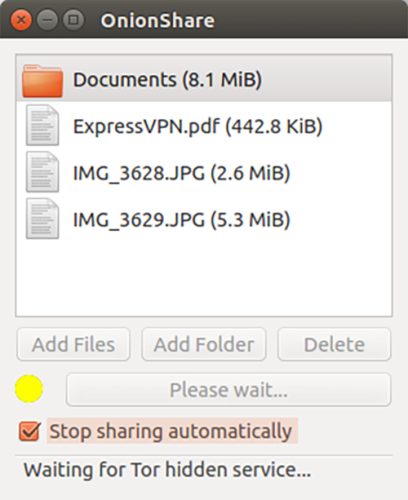The width and height of the screenshot is (408, 500).
Task: Select the IMG_3628.JPG (2.6 MiB) entry
Action: 204,172
